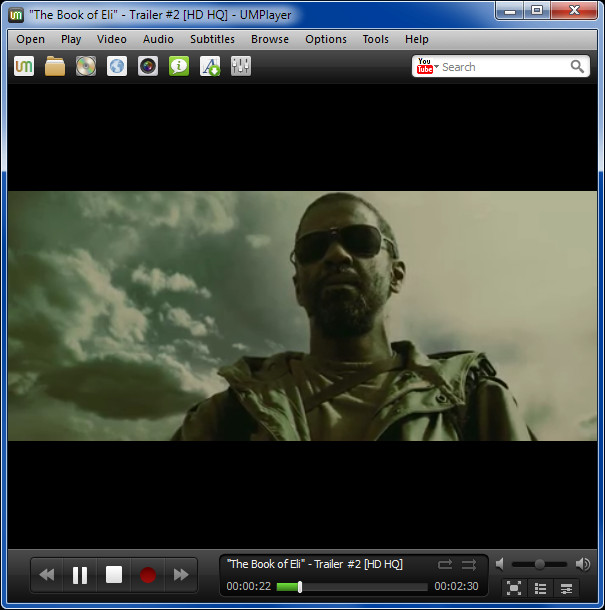Click elapsed time 00:00:22
The image size is (605, 610).
click(x=249, y=586)
